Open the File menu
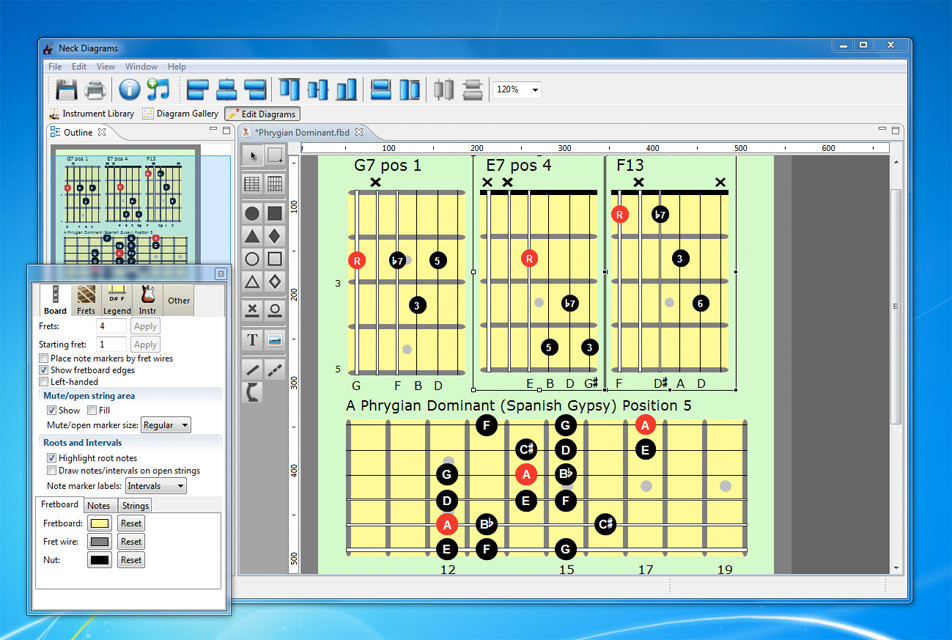Viewport: 952px width, 640px height. tap(55, 67)
